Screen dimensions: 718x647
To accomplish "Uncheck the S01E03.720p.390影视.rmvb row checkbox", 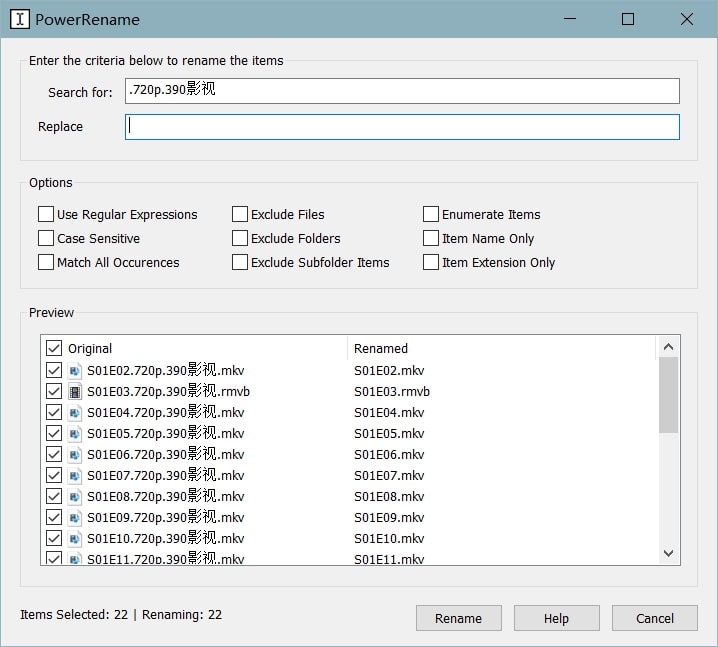I will (x=54, y=391).
